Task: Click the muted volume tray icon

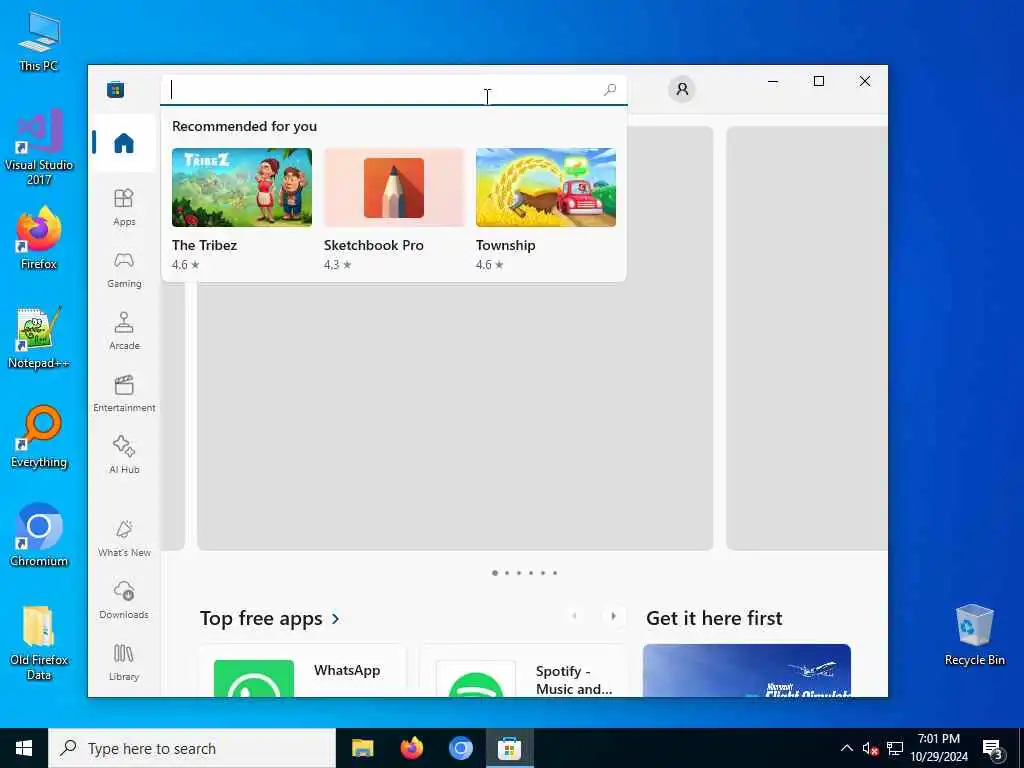Action: [870, 748]
